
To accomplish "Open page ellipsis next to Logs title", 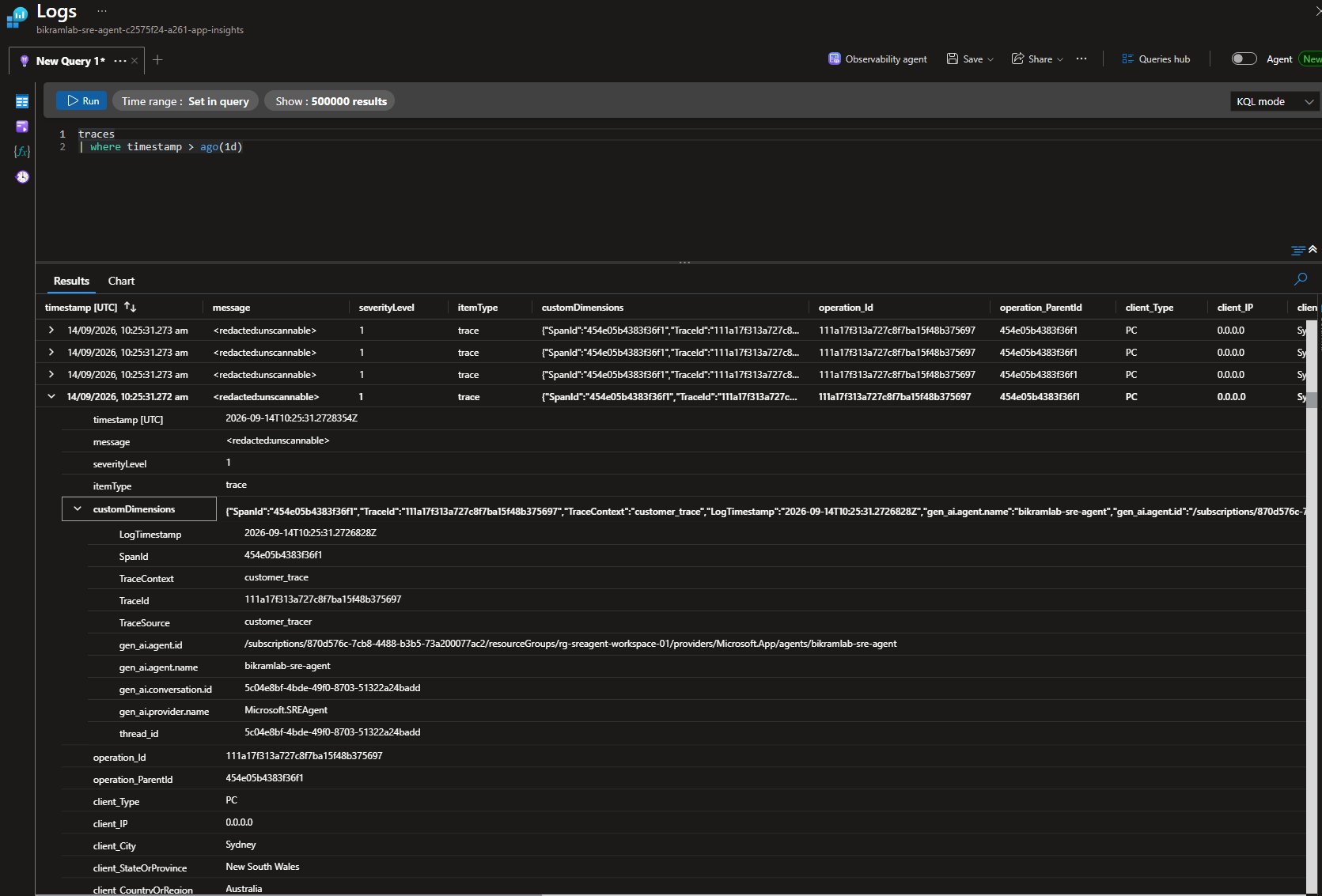I will 102,11.
